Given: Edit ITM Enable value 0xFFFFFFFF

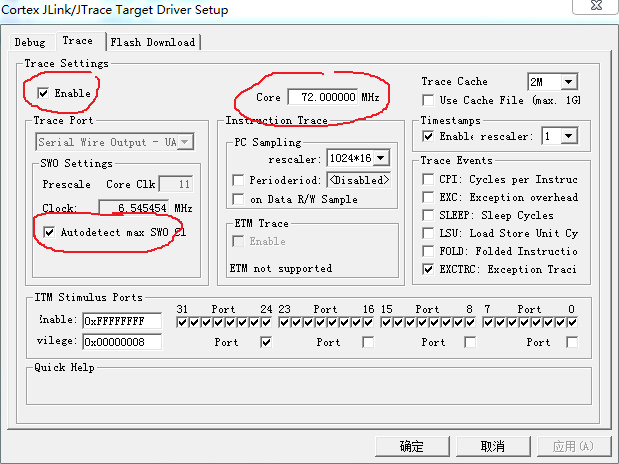Looking at the screenshot, I should [x=122, y=321].
